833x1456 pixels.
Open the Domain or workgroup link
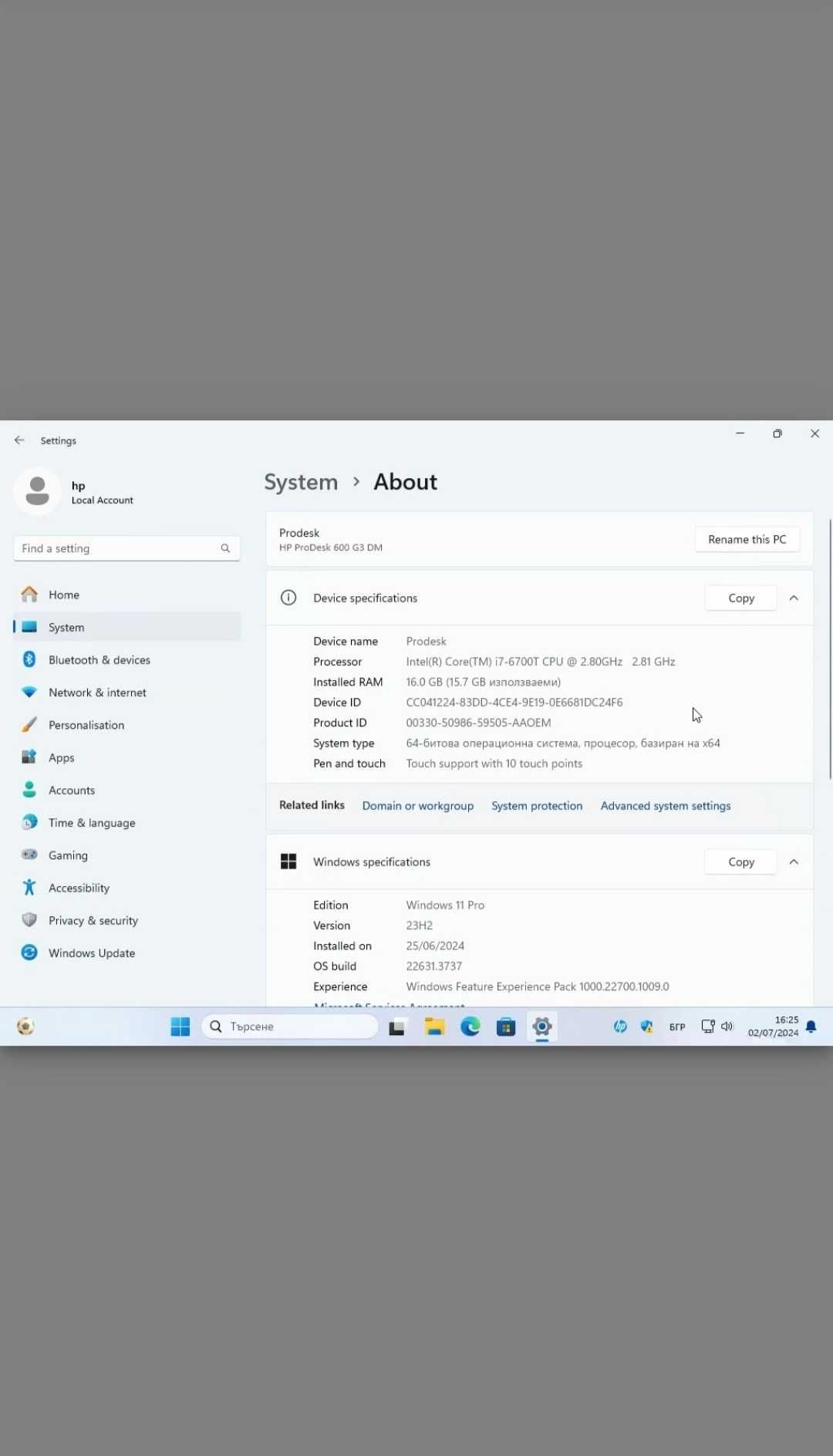(x=418, y=806)
